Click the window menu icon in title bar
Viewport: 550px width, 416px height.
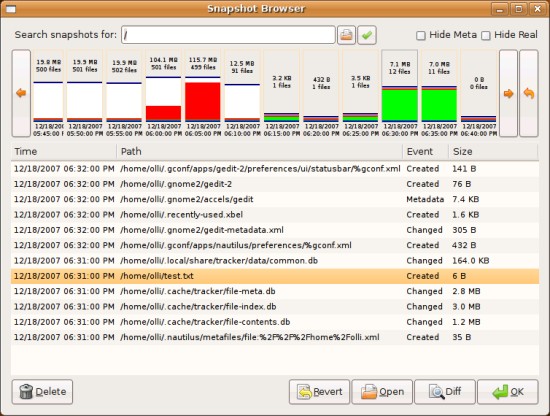point(11,9)
